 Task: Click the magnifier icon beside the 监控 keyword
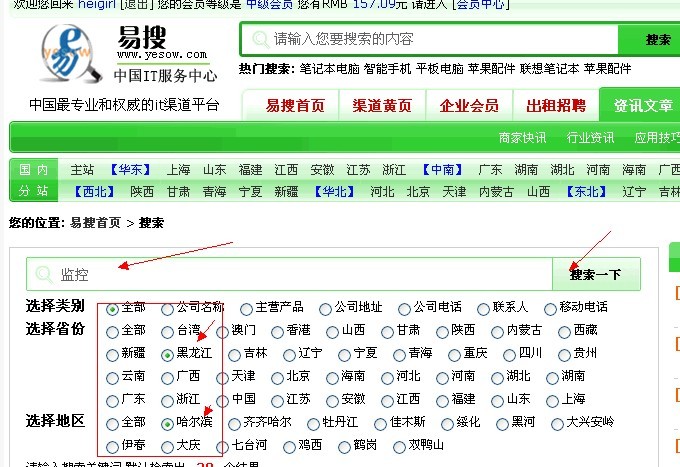click(x=44, y=274)
